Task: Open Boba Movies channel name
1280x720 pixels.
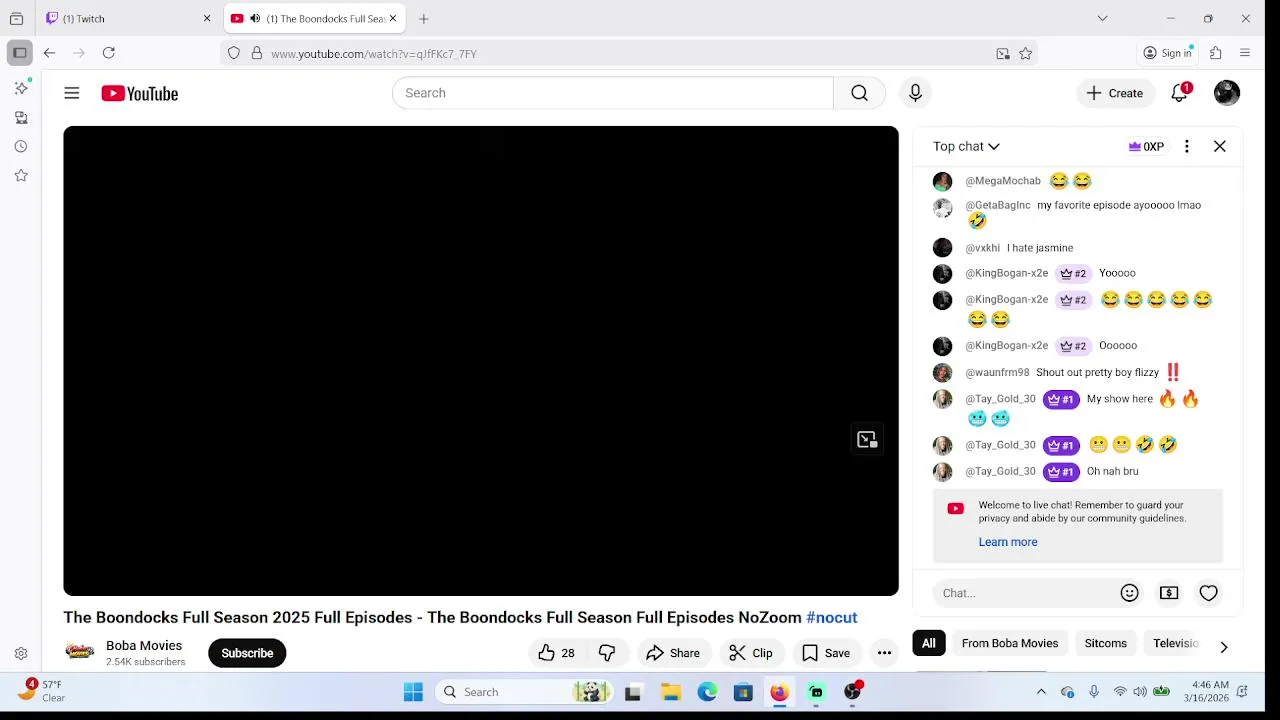Action: [x=144, y=645]
